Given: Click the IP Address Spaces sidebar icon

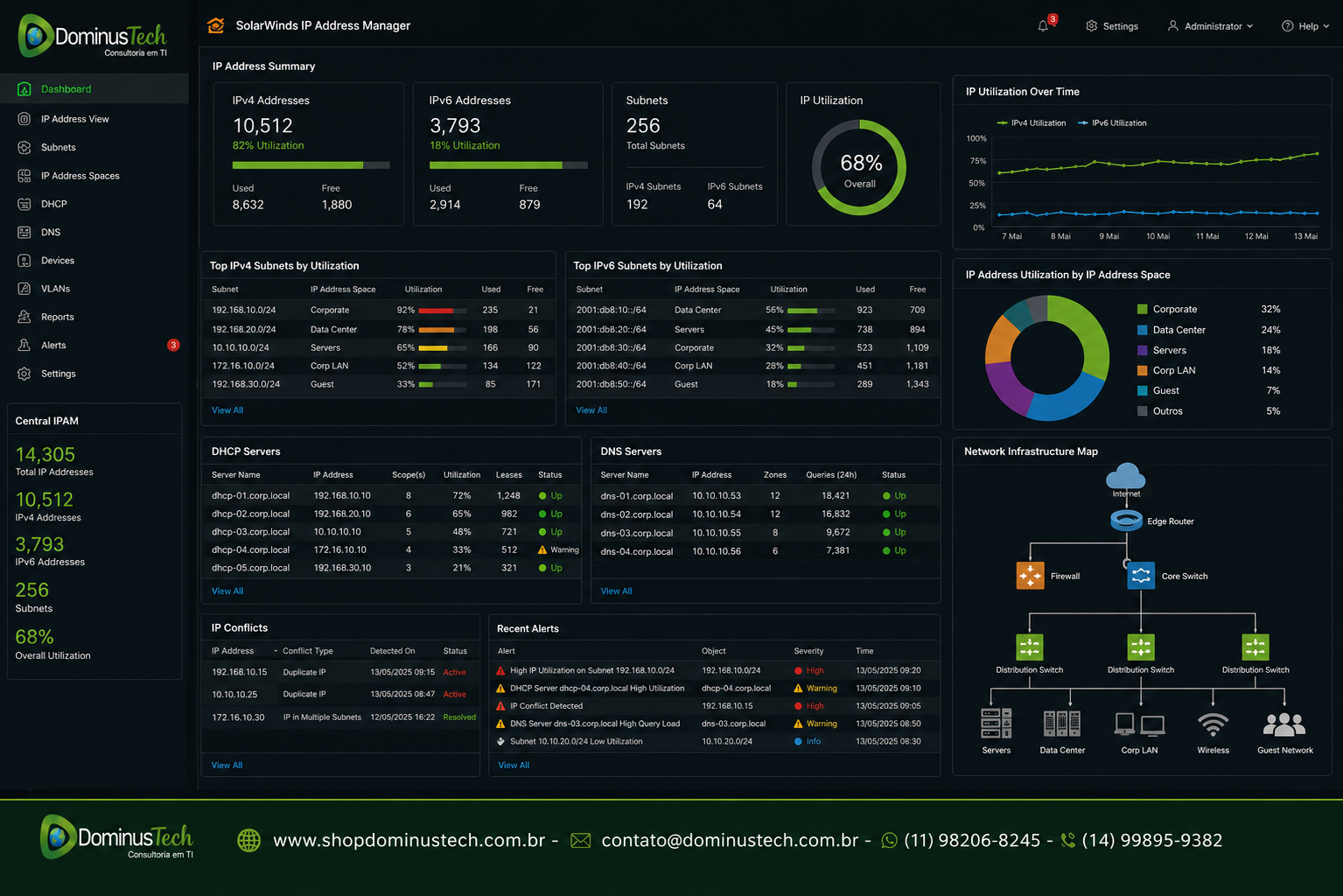Looking at the screenshot, I should [24, 176].
